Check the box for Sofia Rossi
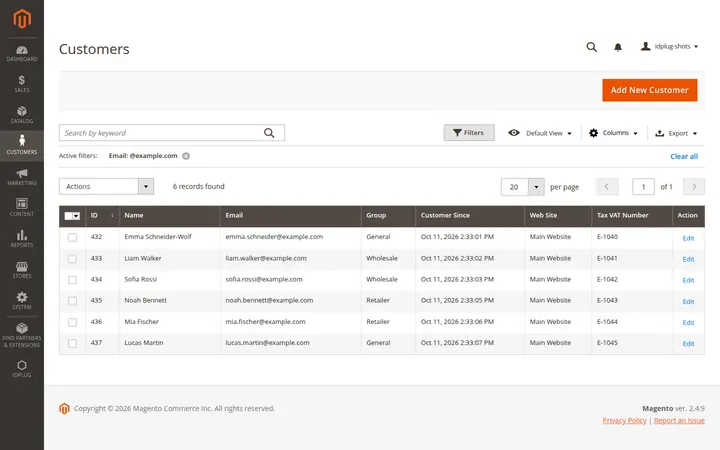Viewport: 720px width, 450px height. tap(72, 280)
